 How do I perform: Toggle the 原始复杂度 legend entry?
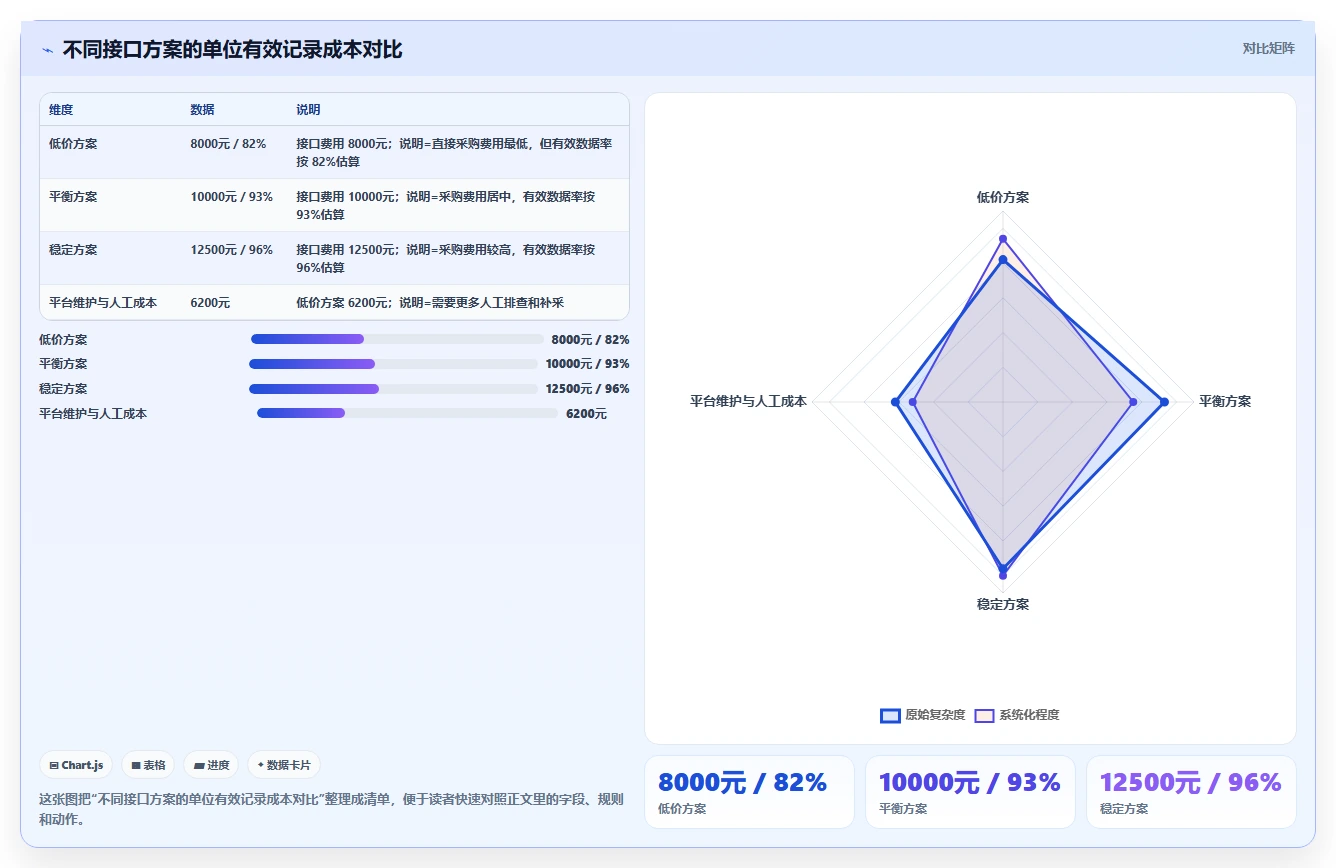pyautogui.click(x=922, y=715)
